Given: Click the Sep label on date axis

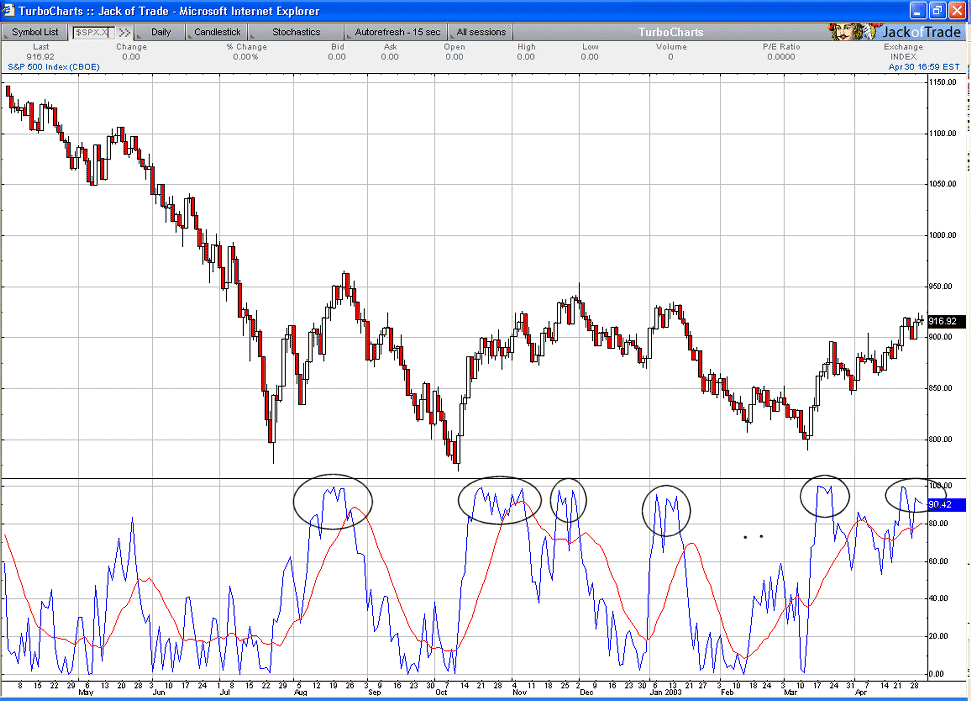Looking at the screenshot, I should tap(374, 692).
